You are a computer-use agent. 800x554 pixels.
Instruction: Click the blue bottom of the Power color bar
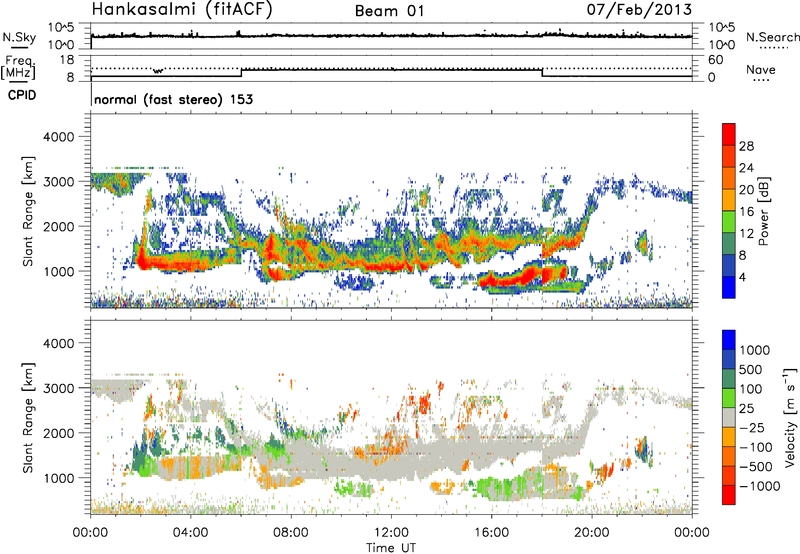(729, 288)
